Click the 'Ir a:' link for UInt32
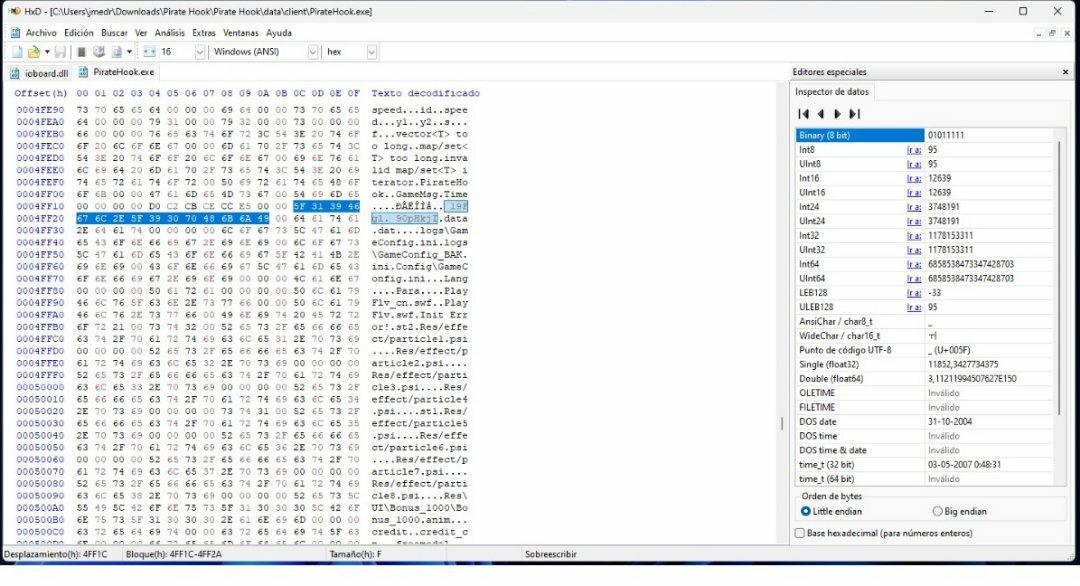This screenshot has width=1080, height=586. [914, 249]
